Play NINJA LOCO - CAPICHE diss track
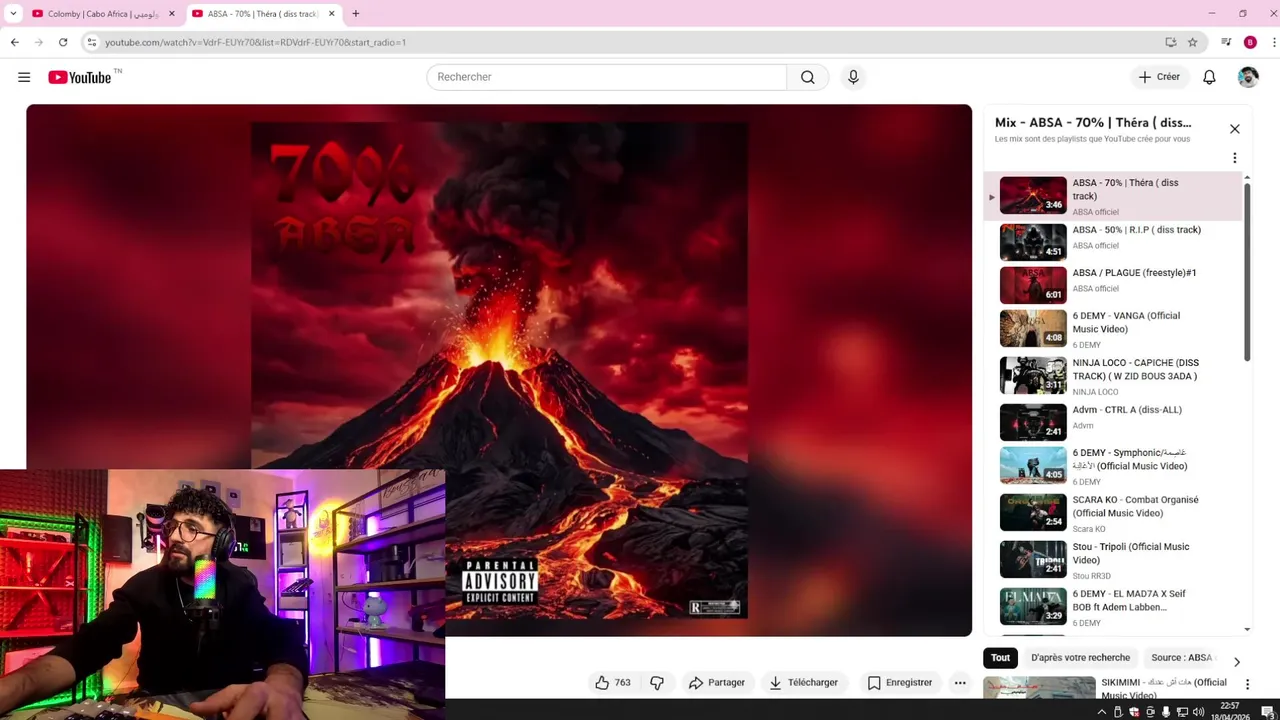 pyautogui.click(x=1112, y=375)
